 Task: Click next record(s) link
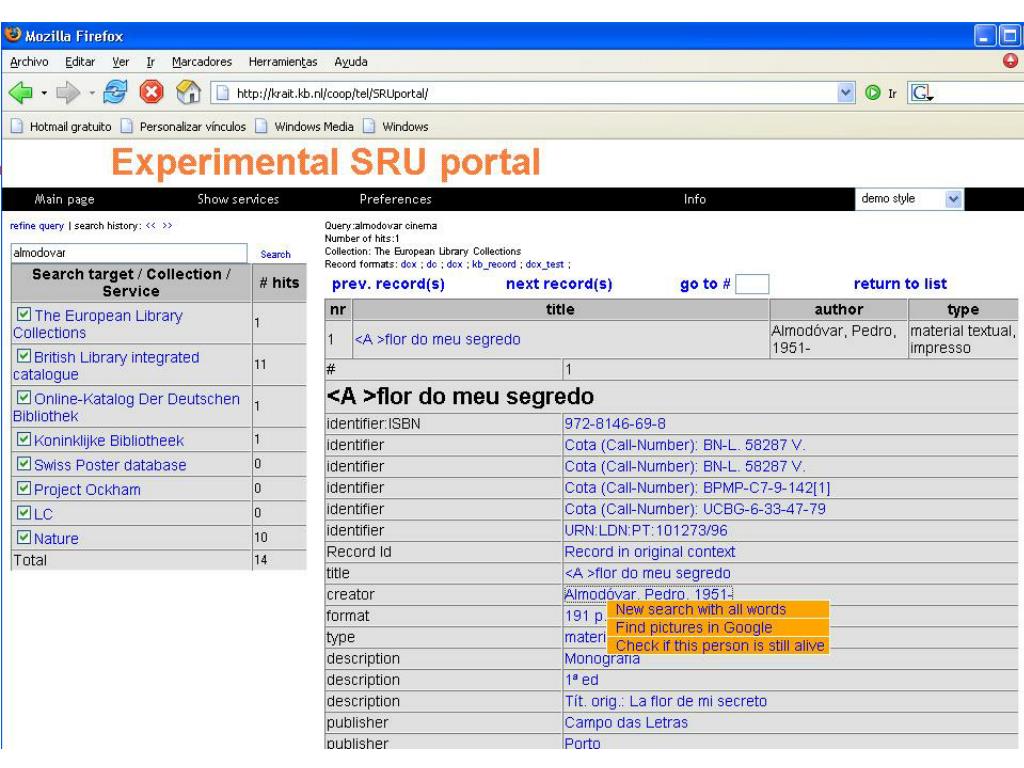tap(559, 284)
